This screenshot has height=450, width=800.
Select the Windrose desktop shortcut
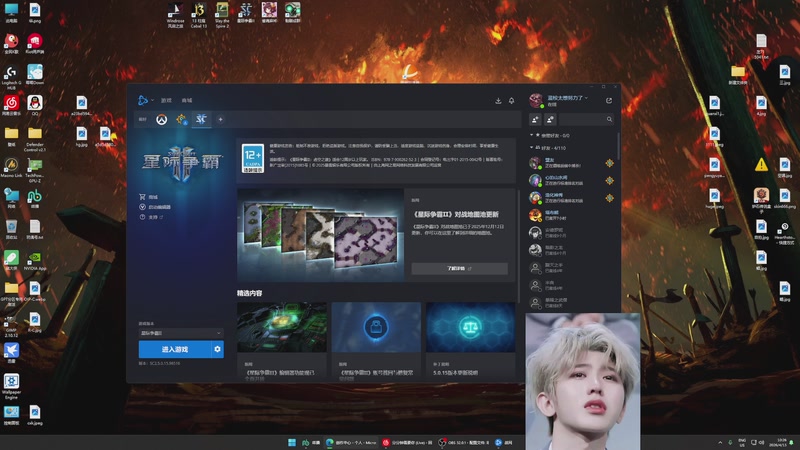point(175,15)
